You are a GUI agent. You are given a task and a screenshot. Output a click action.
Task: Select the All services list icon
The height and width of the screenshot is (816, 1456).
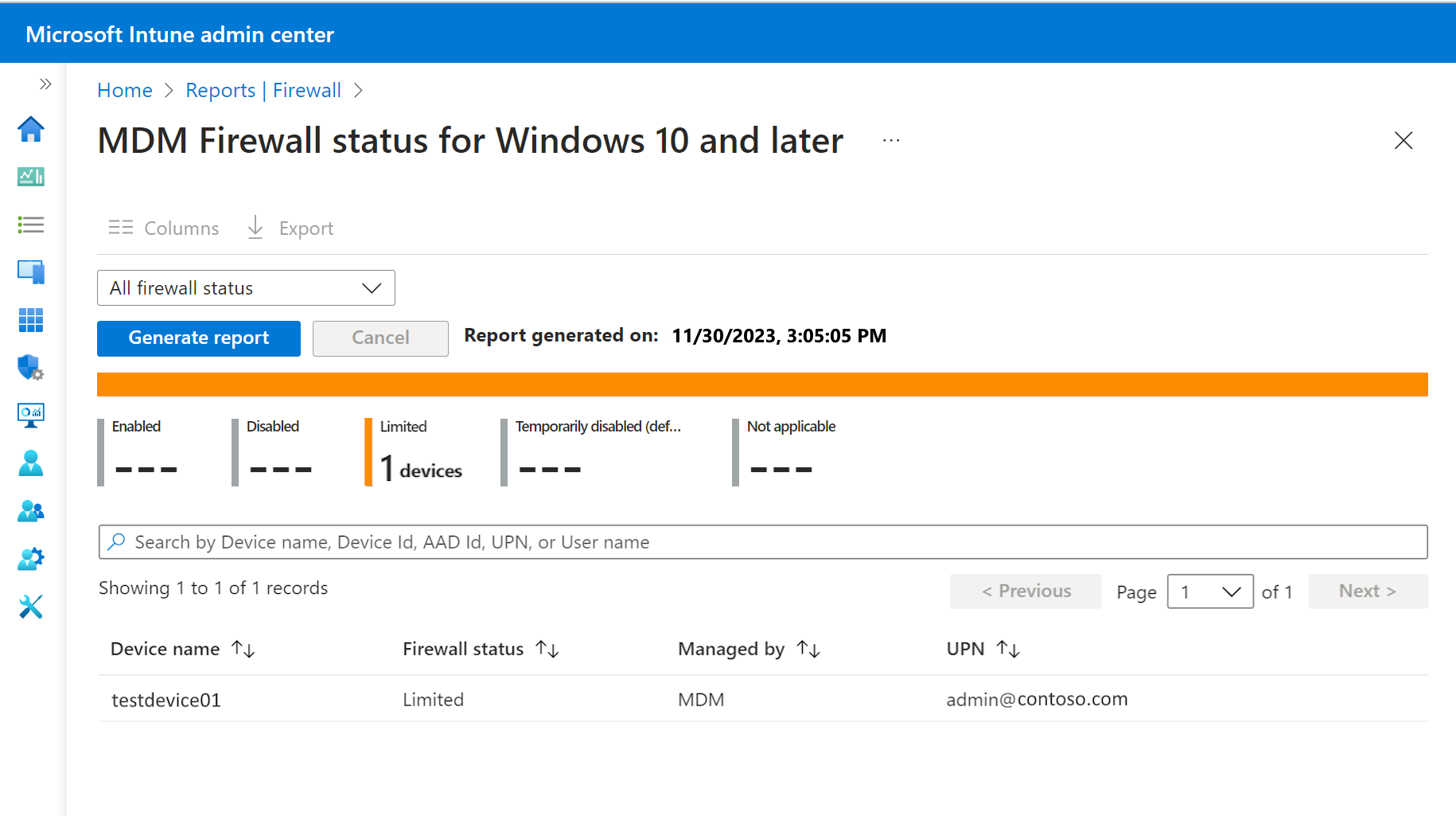click(x=30, y=224)
